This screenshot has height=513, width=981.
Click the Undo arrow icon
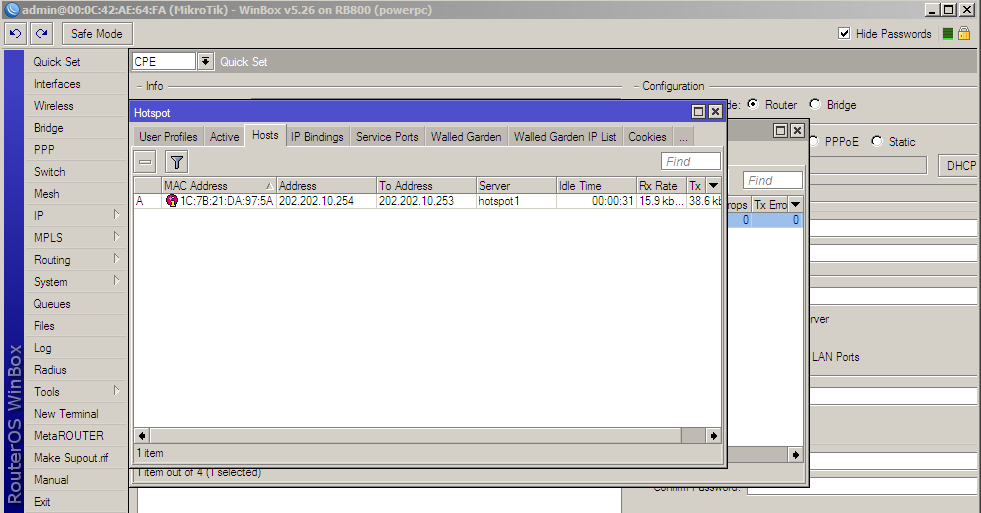16,34
